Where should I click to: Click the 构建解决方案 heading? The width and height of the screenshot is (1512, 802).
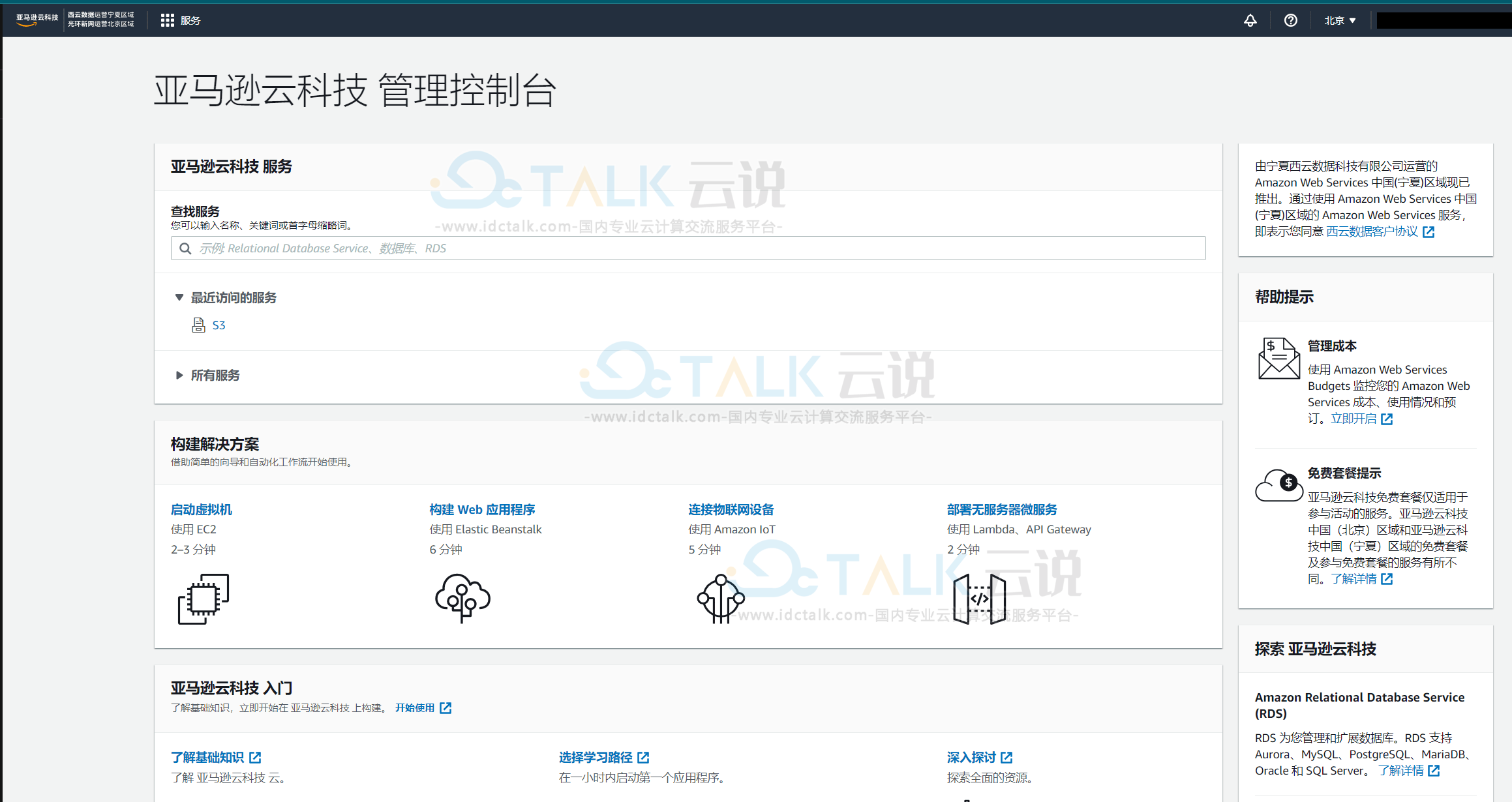(x=215, y=444)
